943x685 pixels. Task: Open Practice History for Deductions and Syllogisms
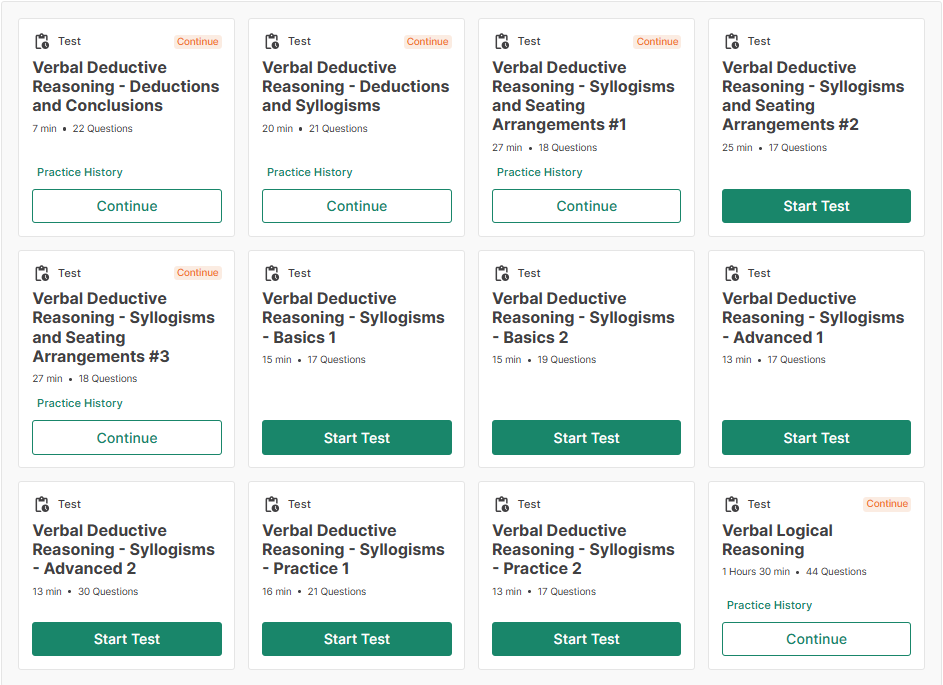point(310,172)
